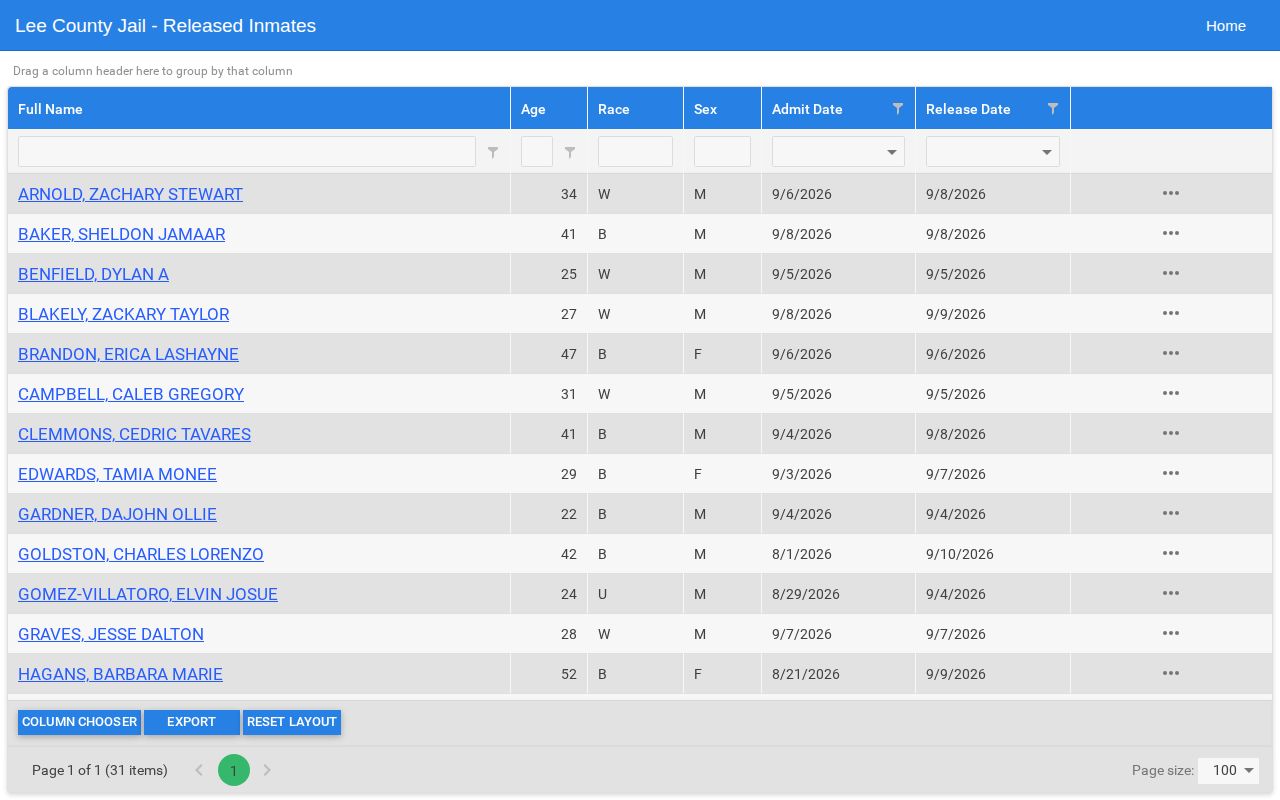Open more options for CLEMMONS, CEDRIC TAVARES
Image resolution: width=1280 pixels, height=800 pixels.
pos(1171,433)
